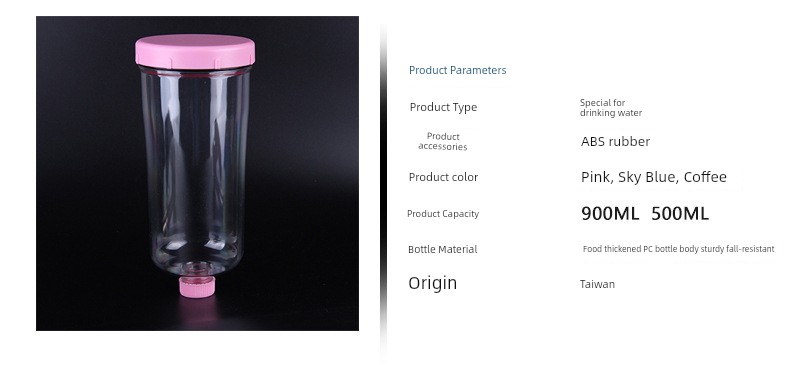The image size is (790, 378).
Task: Click the vertical divider bar
Action: [383, 186]
